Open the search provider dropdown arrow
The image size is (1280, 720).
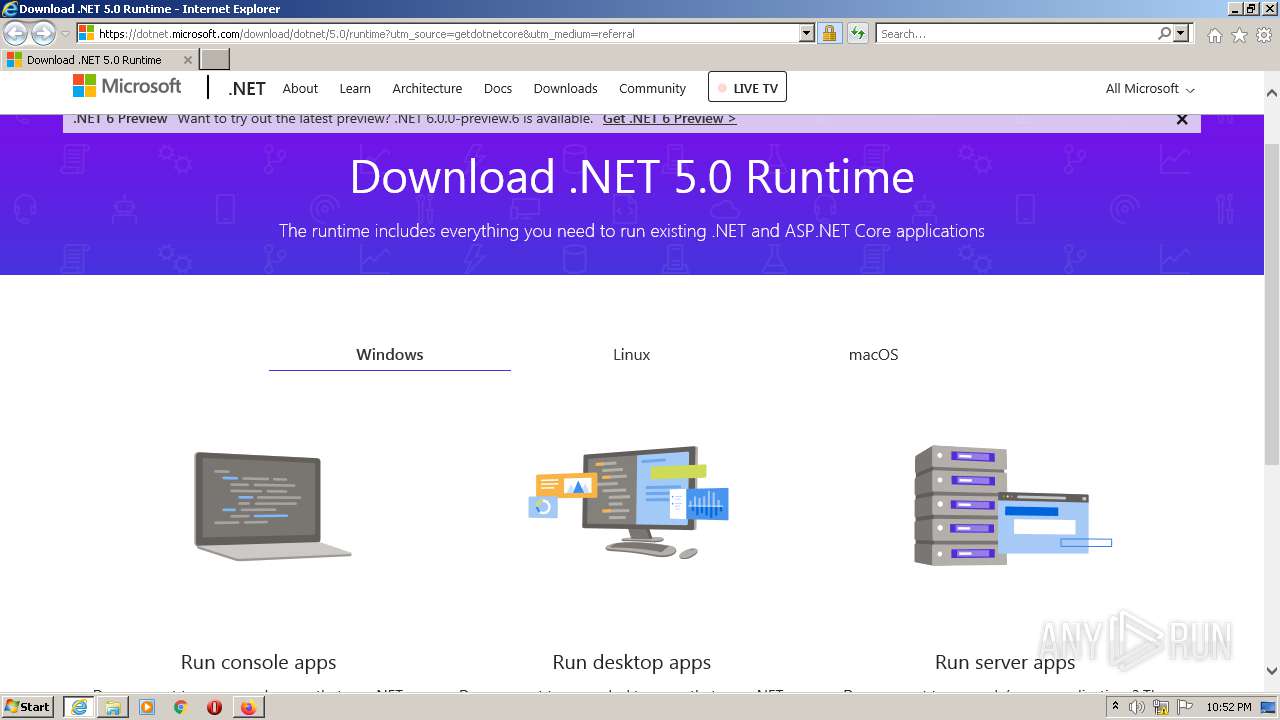(x=1181, y=33)
